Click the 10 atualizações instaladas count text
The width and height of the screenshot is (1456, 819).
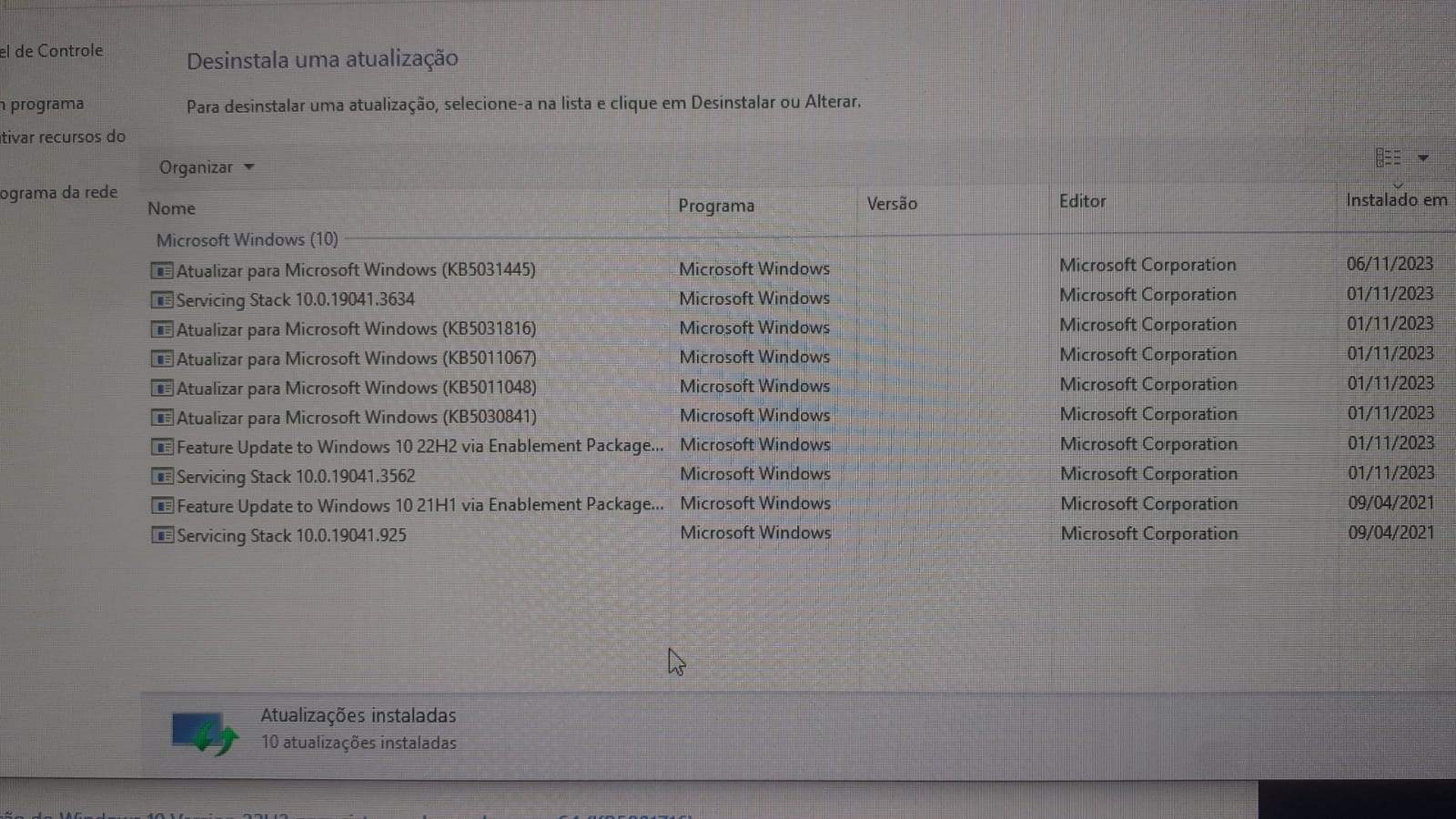click(x=359, y=743)
